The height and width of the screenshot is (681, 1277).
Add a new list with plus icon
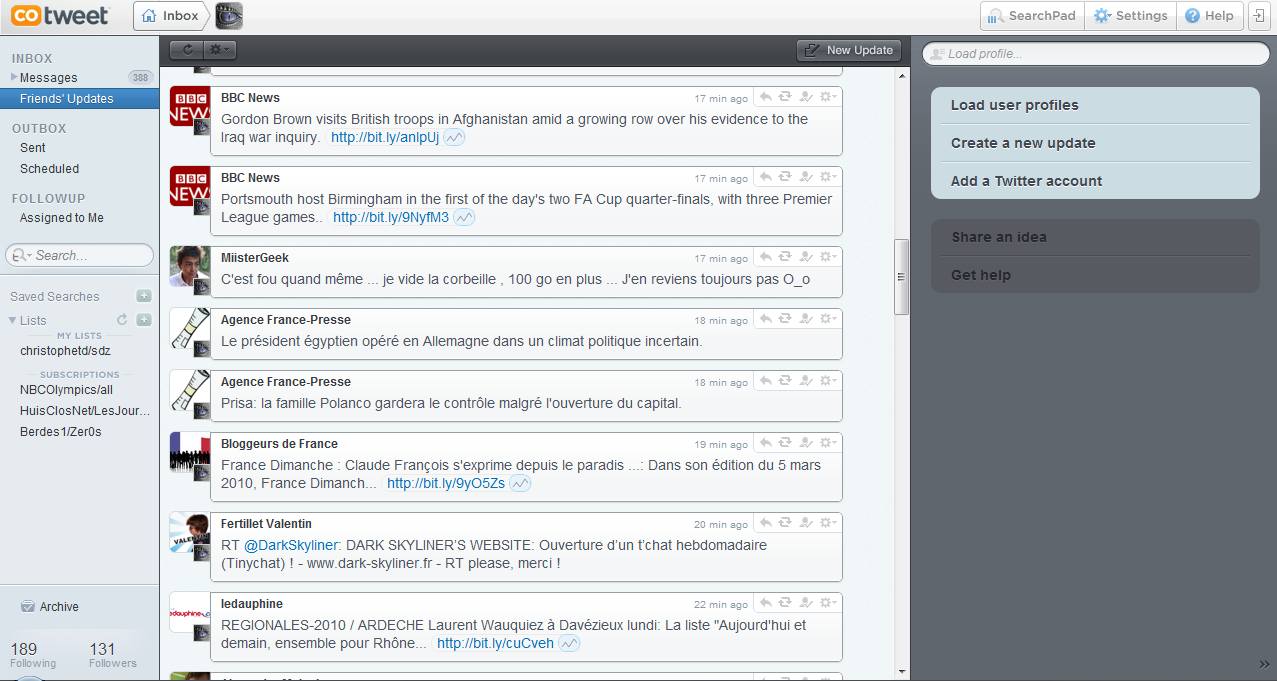pos(144,320)
